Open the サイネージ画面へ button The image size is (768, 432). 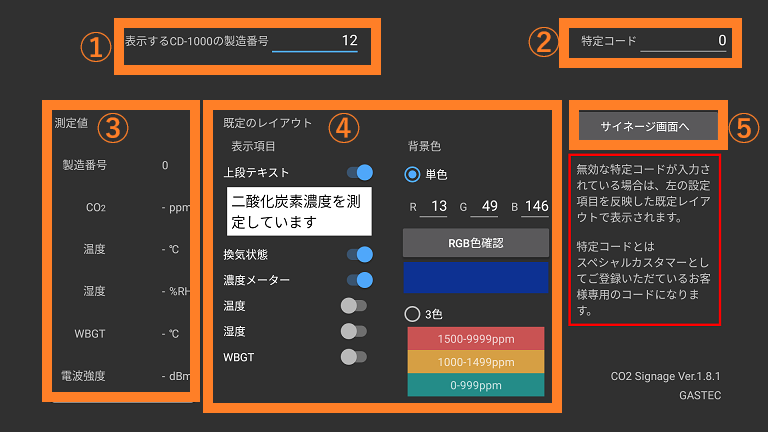click(x=648, y=126)
